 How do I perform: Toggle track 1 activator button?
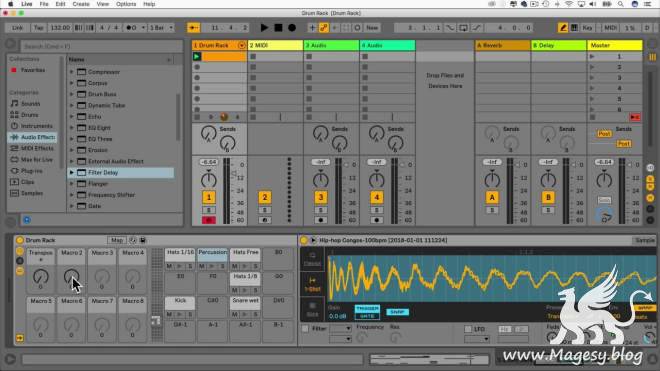coord(209,197)
